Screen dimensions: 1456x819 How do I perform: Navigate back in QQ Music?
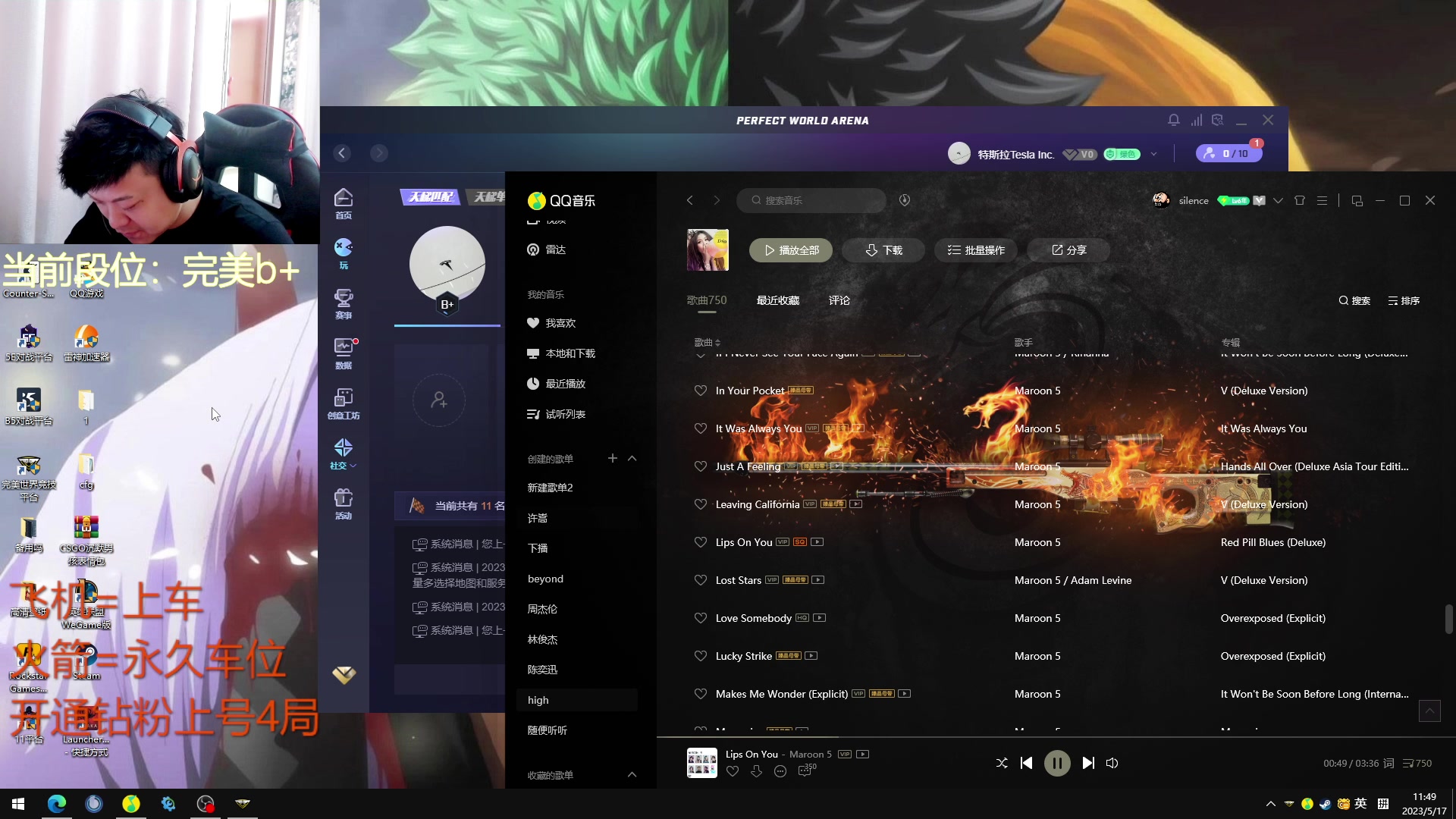pos(690,200)
